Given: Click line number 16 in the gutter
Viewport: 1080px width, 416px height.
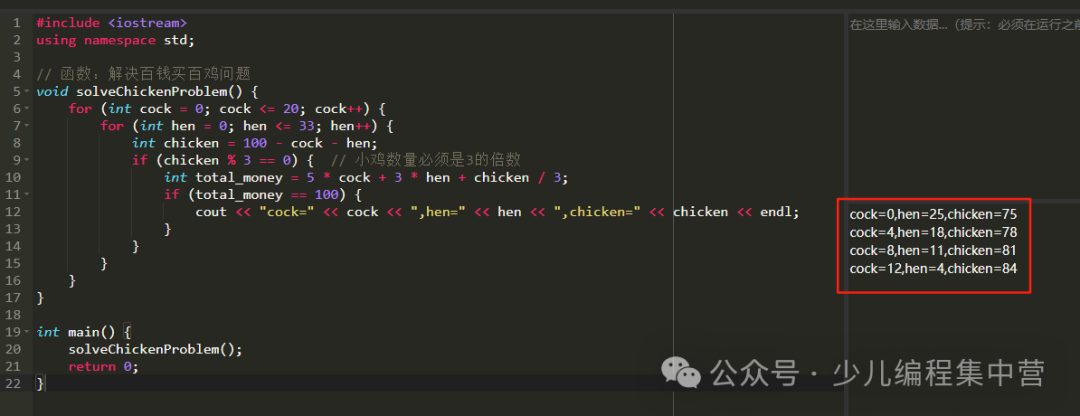Looking at the screenshot, I should [14, 281].
